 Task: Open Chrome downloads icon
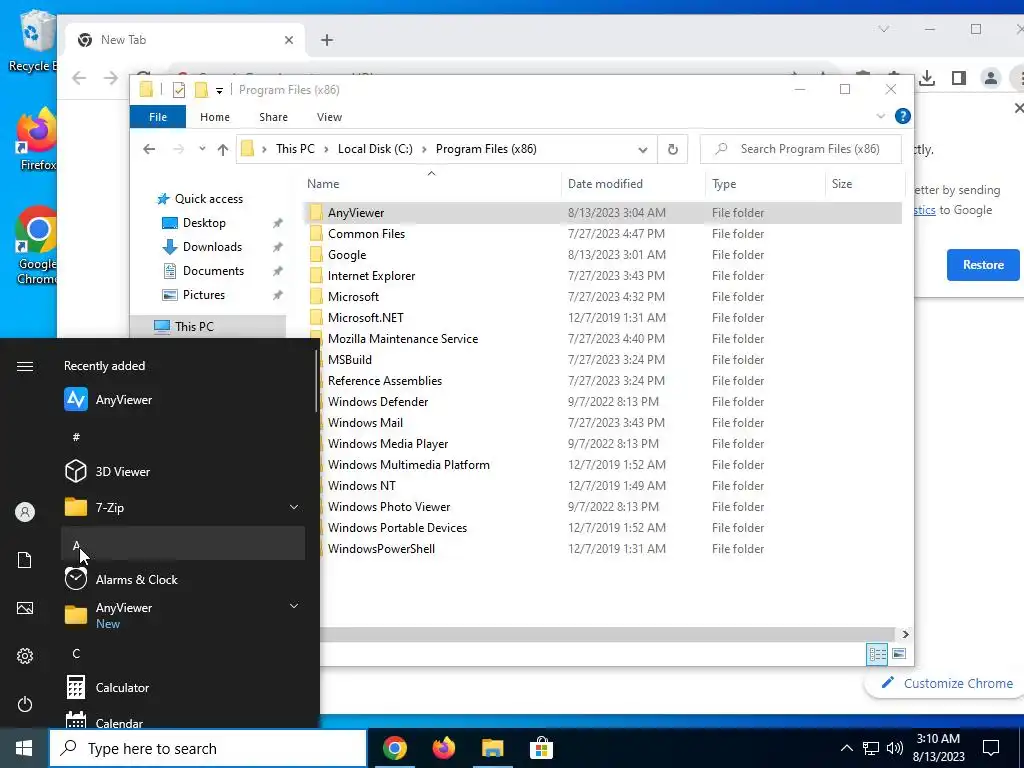point(927,78)
